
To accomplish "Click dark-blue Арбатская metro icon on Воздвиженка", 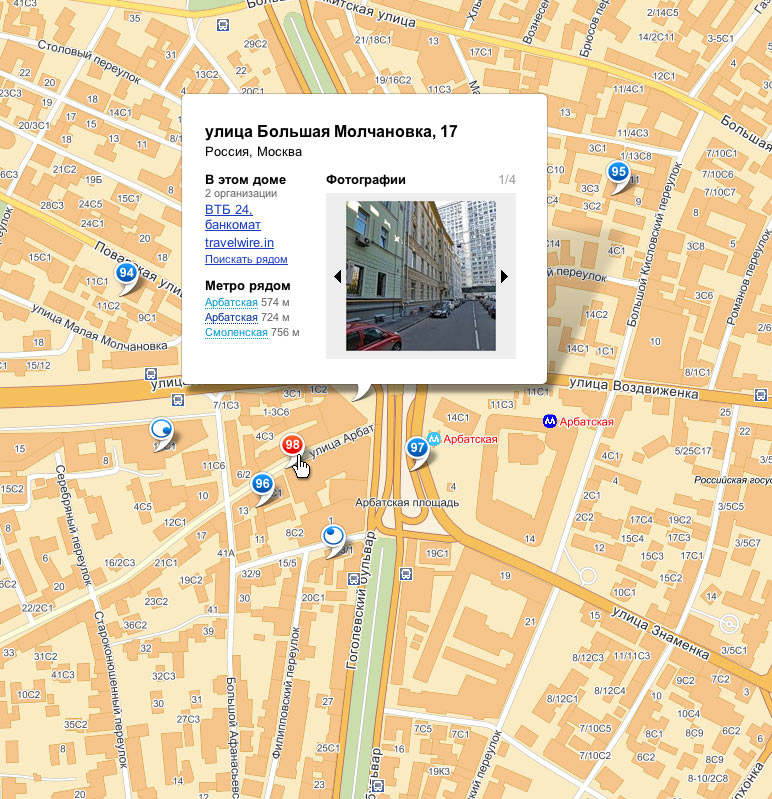I will tap(549, 422).
